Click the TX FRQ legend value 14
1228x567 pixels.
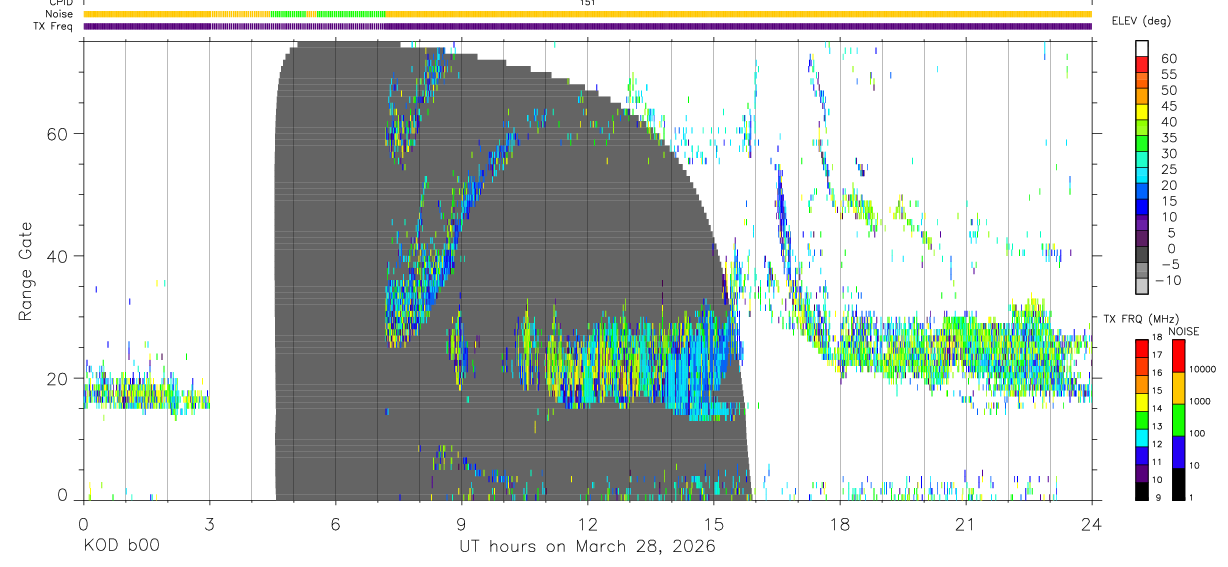coord(1159,408)
